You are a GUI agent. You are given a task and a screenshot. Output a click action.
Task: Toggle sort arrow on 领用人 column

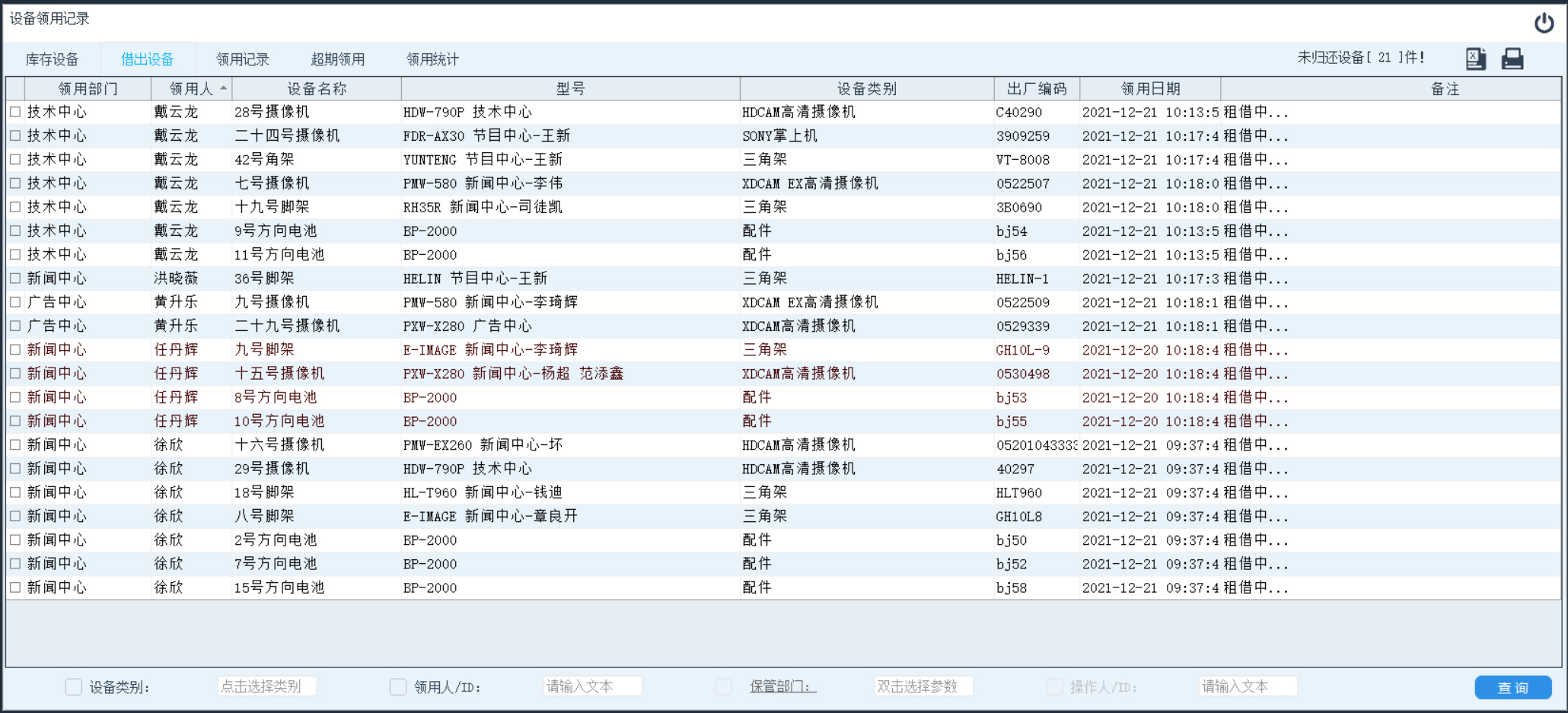[x=223, y=88]
